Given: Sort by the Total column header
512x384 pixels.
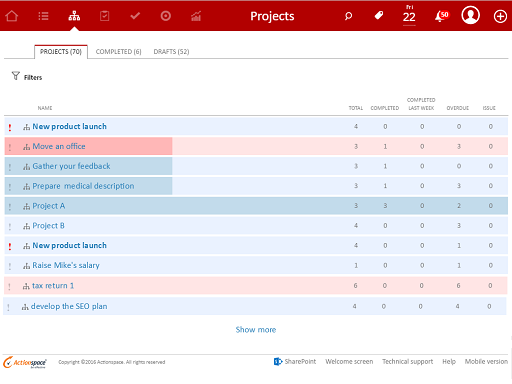Looking at the screenshot, I should point(356,108).
